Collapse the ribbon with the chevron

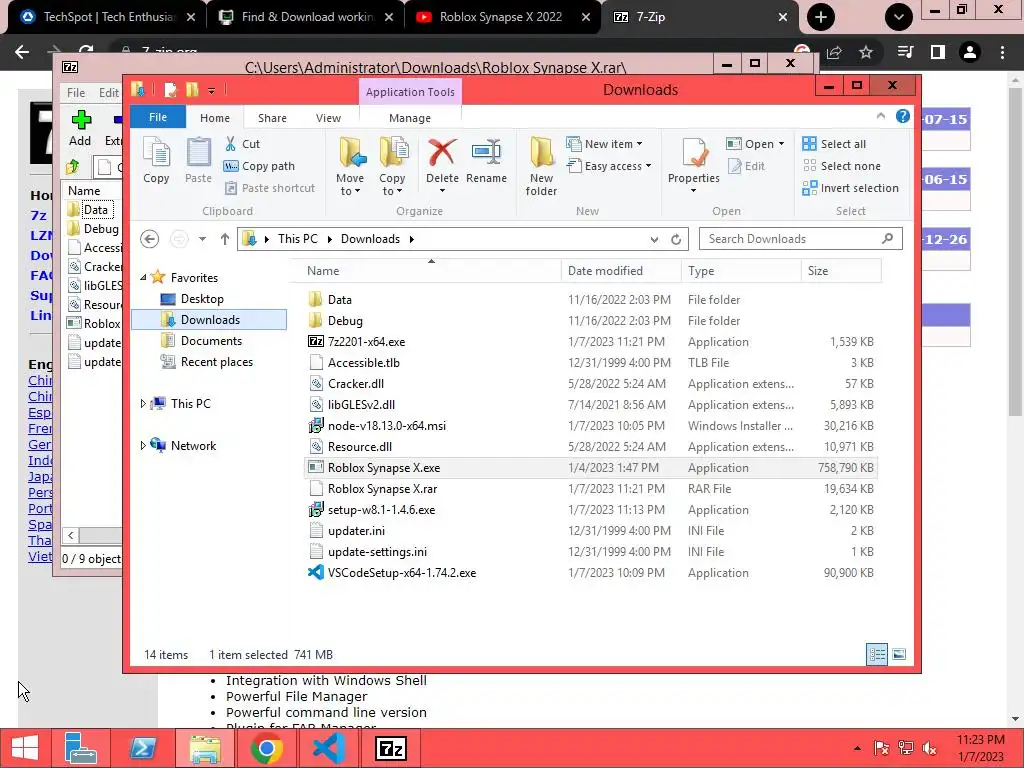880,116
